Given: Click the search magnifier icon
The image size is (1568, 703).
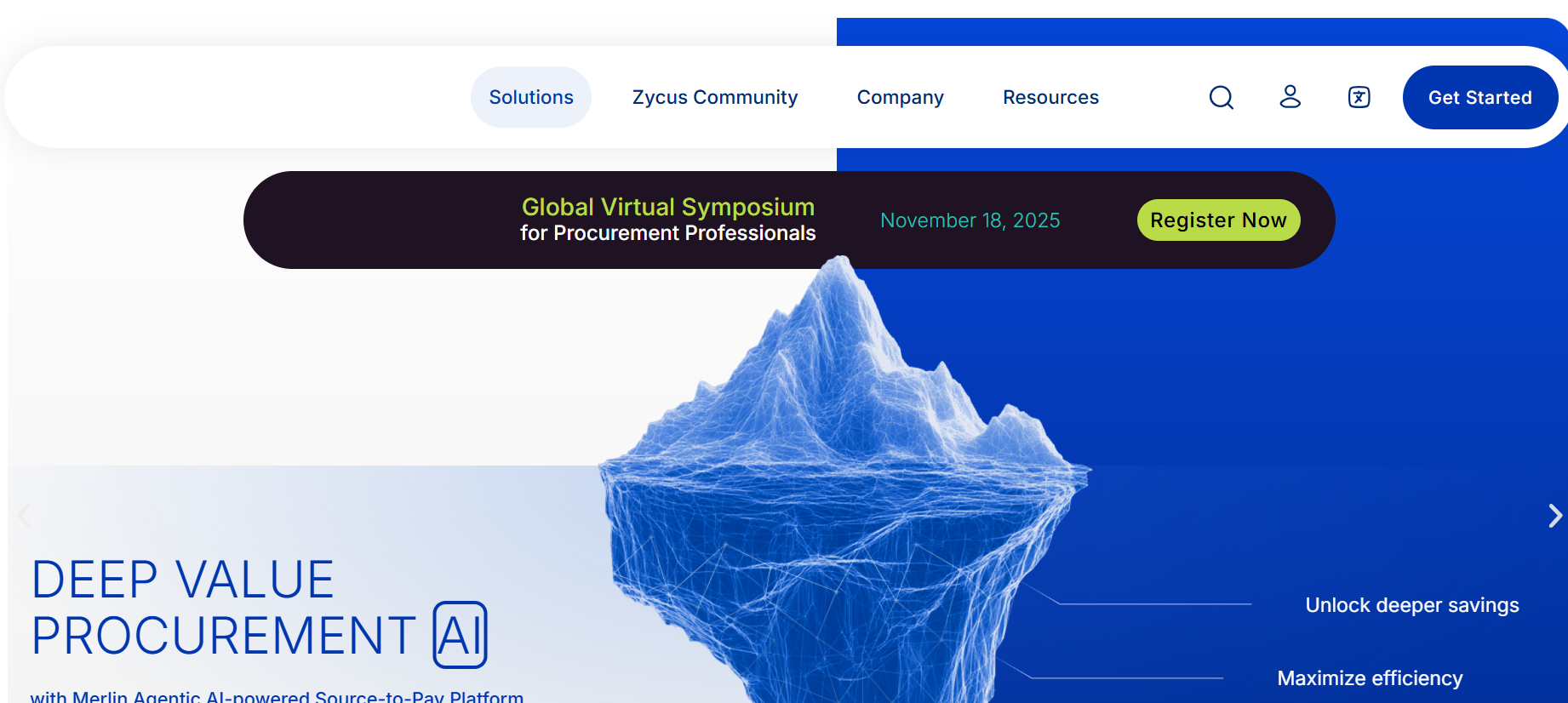Looking at the screenshot, I should 1221,98.
